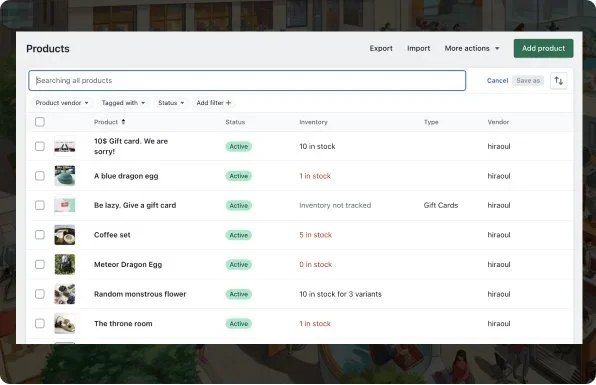Select the Meteor Dragon Egg checkbox

pyautogui.click(x=40, y=264)
